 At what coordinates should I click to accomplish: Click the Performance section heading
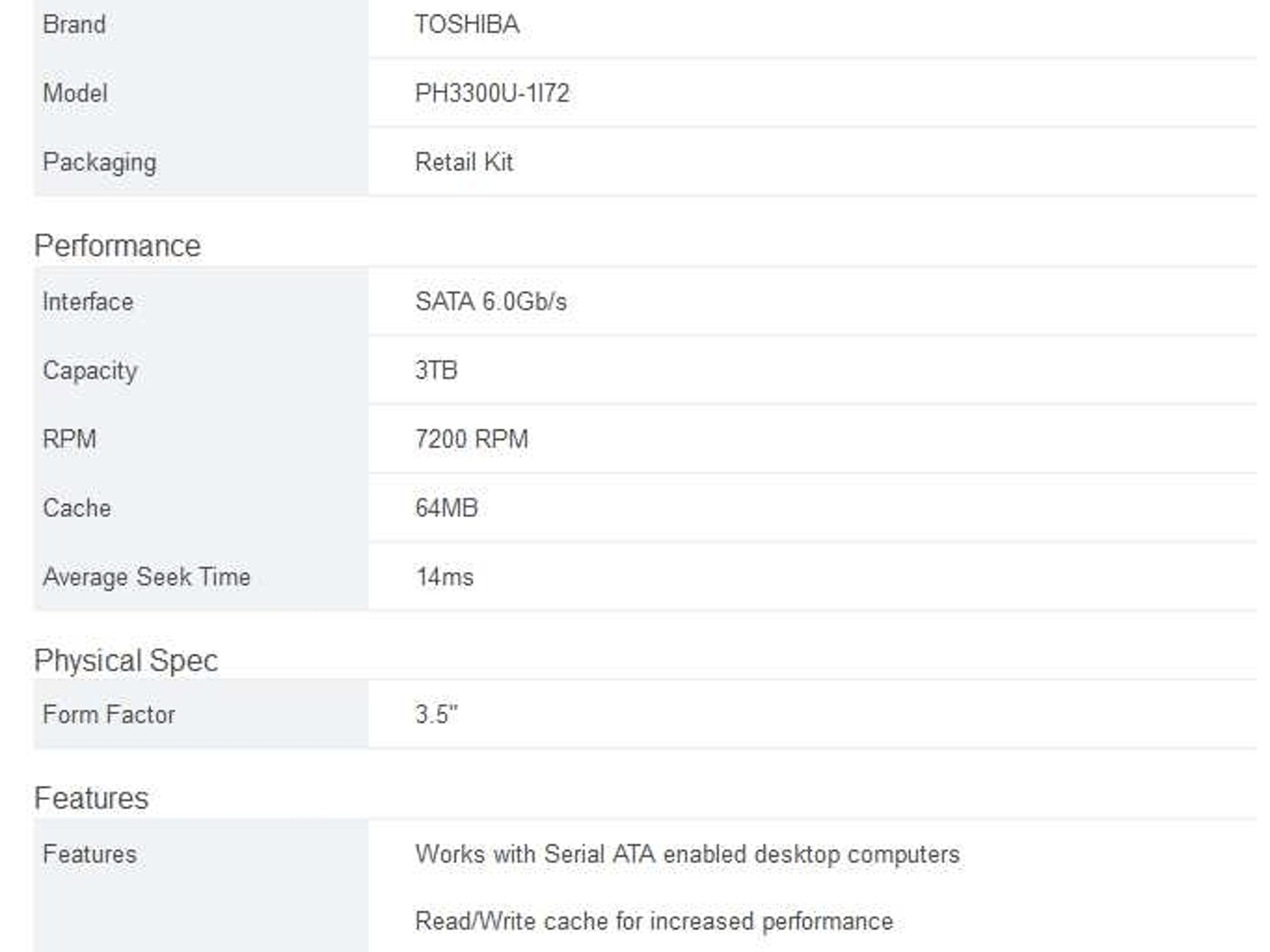click(x=117, y=246)
